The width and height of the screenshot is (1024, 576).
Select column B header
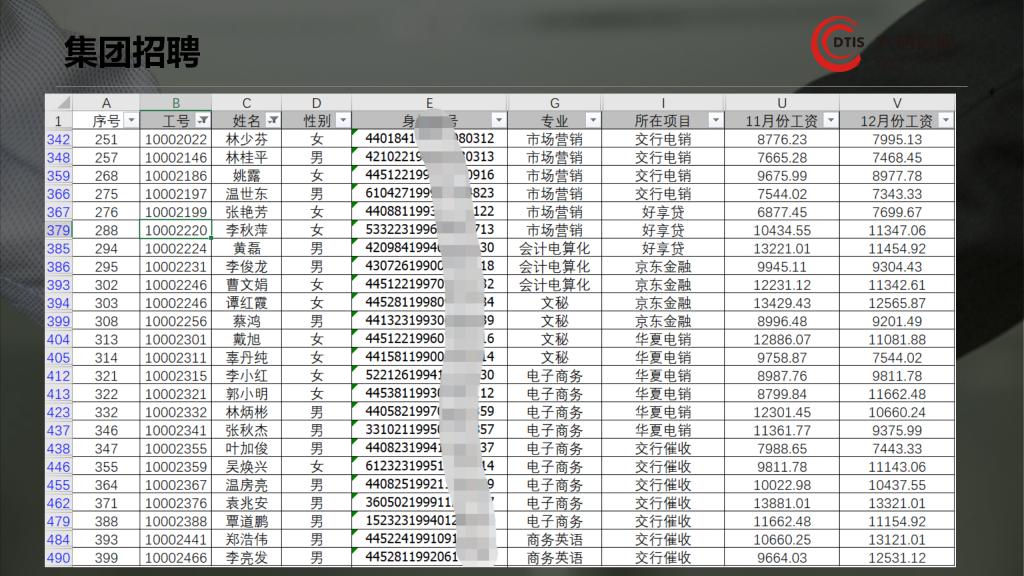pyautogui.click(x=176, y=103)
